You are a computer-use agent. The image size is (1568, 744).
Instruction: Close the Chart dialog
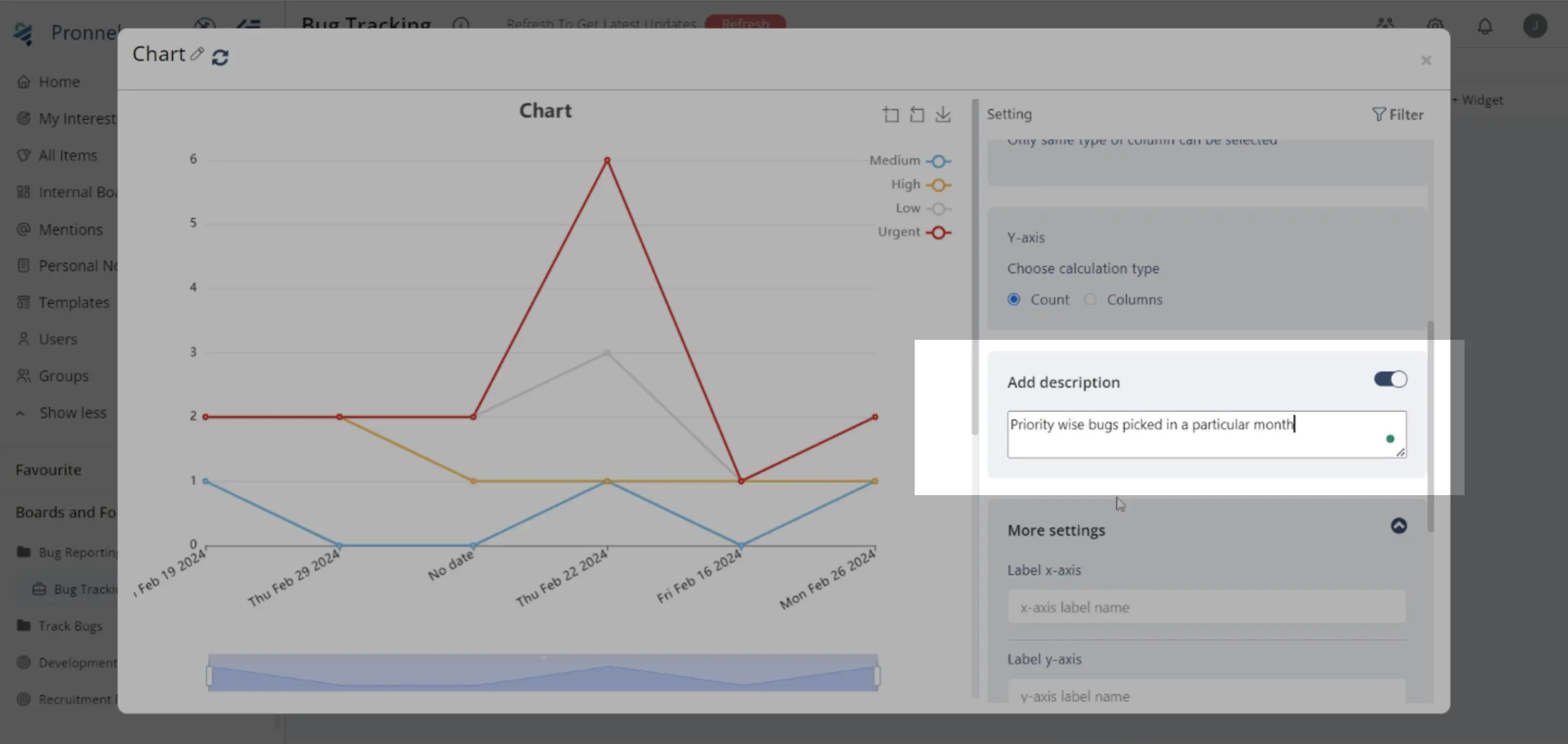click(x=1425, y=60)
